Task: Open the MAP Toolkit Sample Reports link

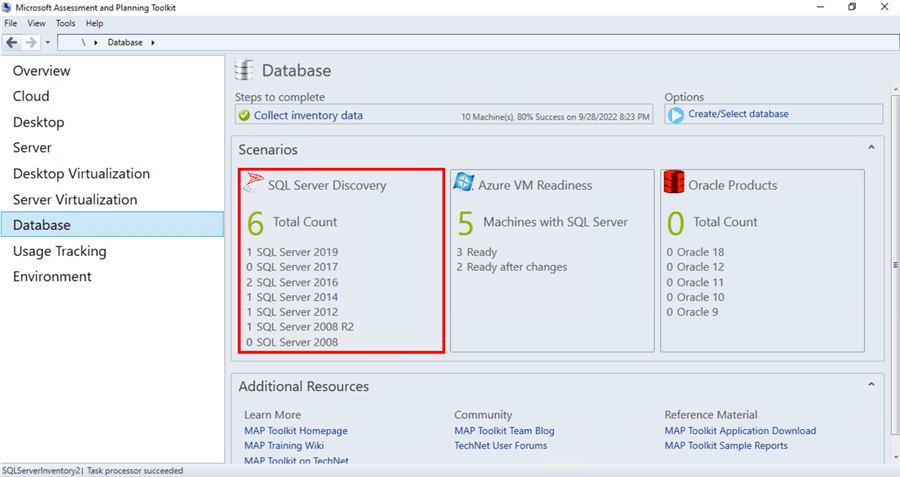Action: pos(726,446)
